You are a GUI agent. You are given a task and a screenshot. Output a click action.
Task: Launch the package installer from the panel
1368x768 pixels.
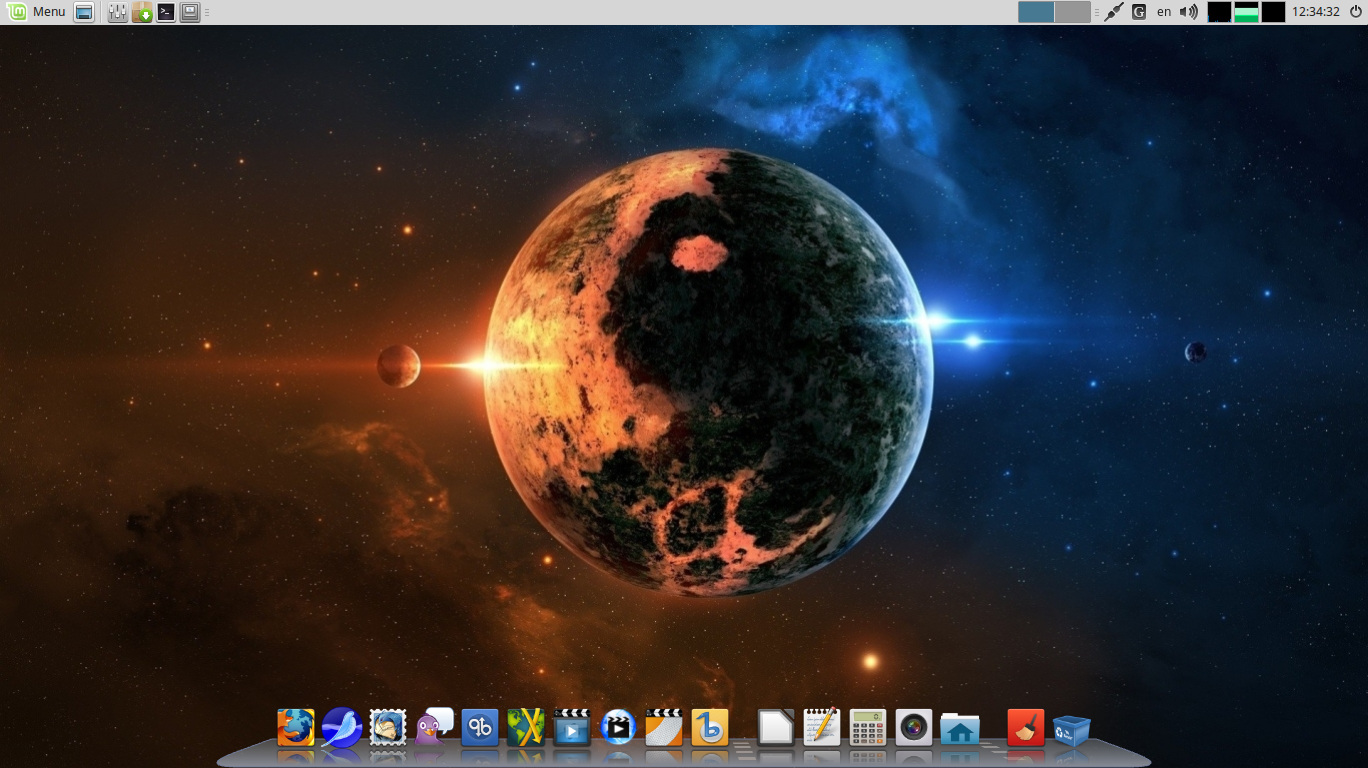coord(142,12)
